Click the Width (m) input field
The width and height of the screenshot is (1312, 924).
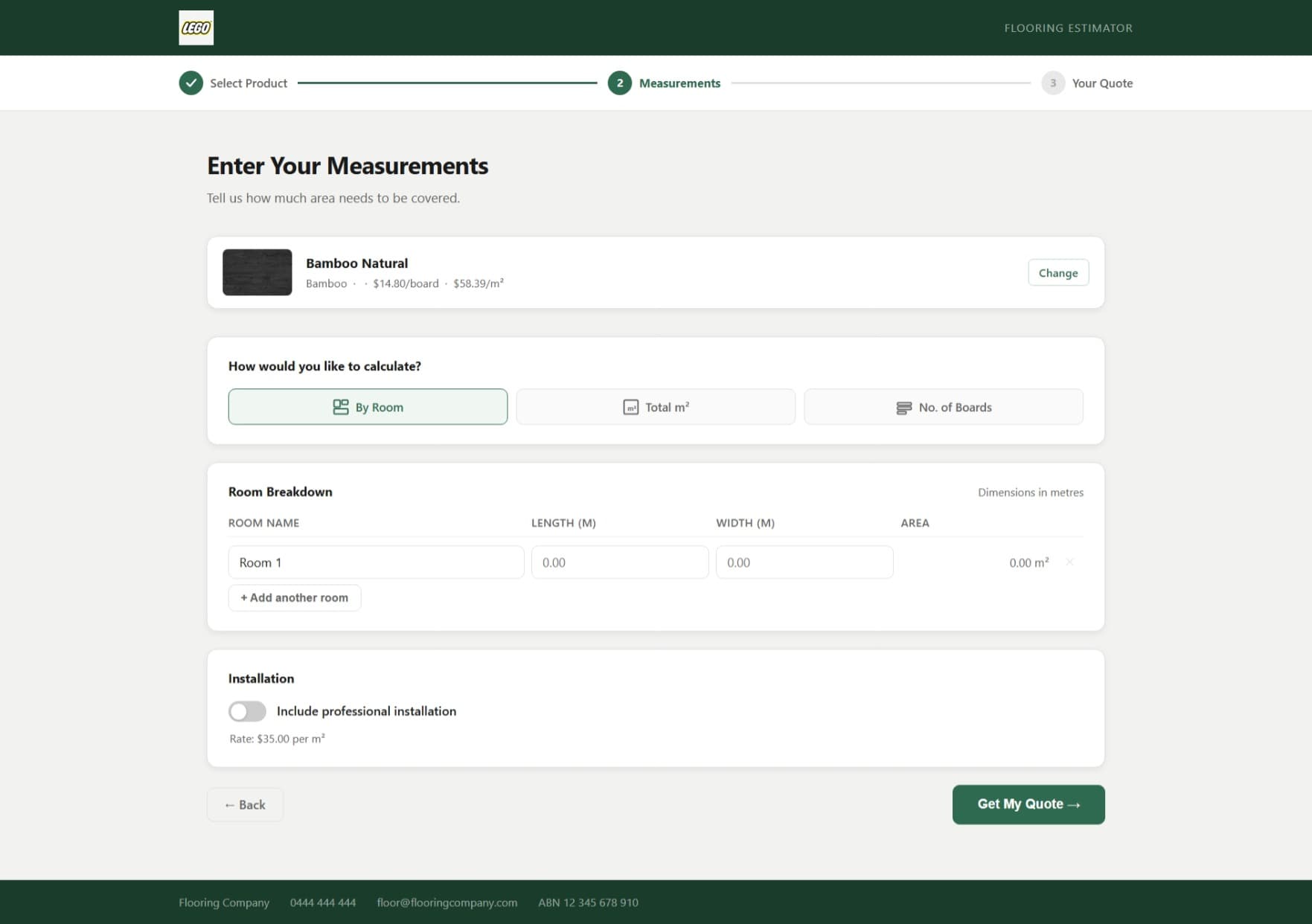(x=804, y=562)
